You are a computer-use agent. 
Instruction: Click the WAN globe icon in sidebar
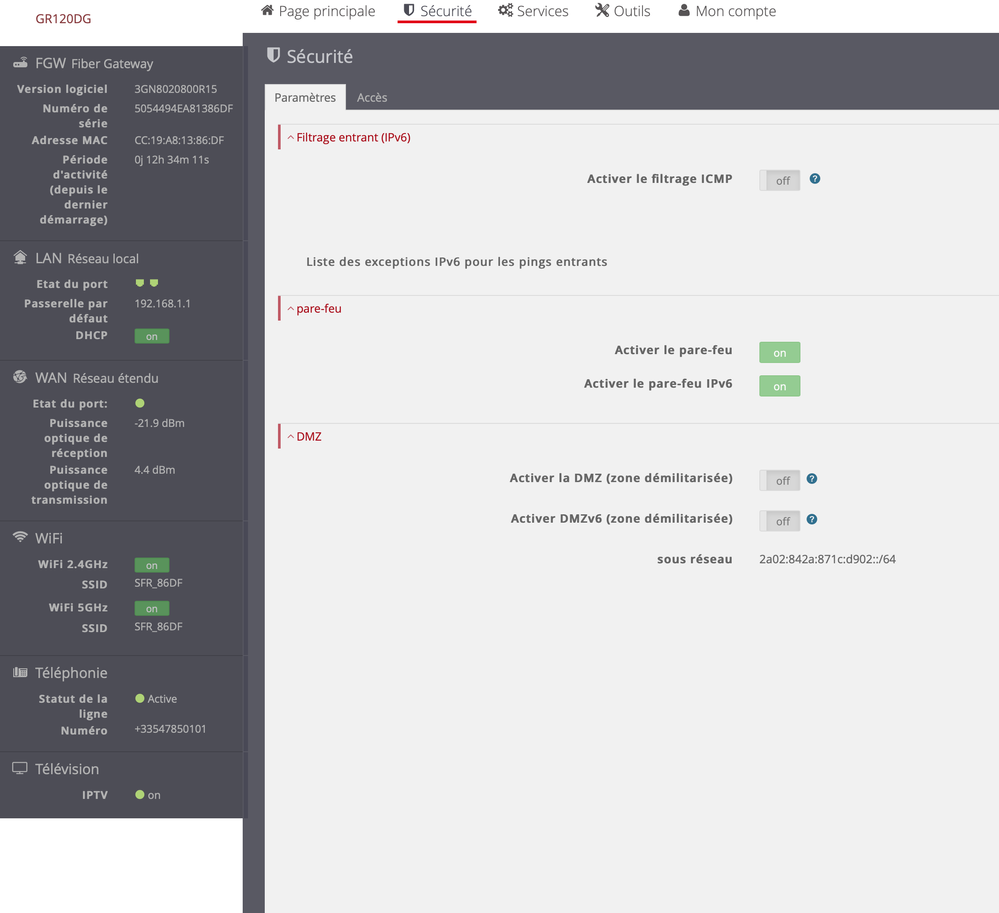(x=20, y=377)
